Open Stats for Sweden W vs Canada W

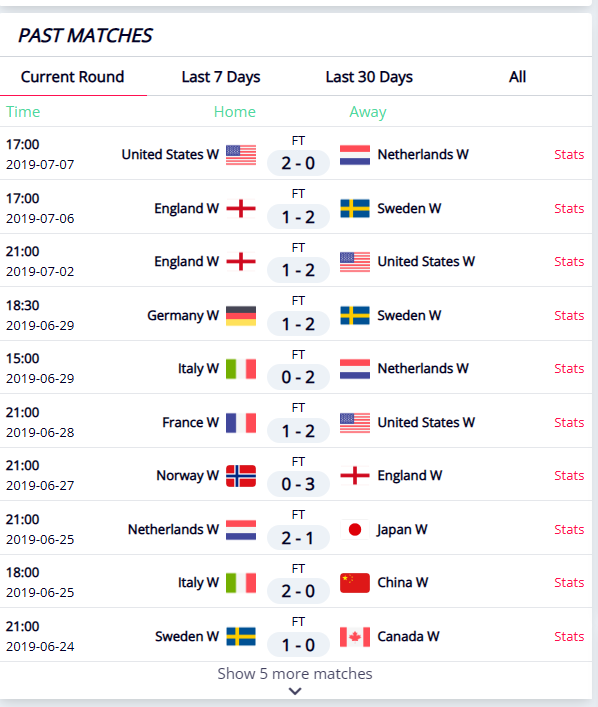[x=569, y=636]
